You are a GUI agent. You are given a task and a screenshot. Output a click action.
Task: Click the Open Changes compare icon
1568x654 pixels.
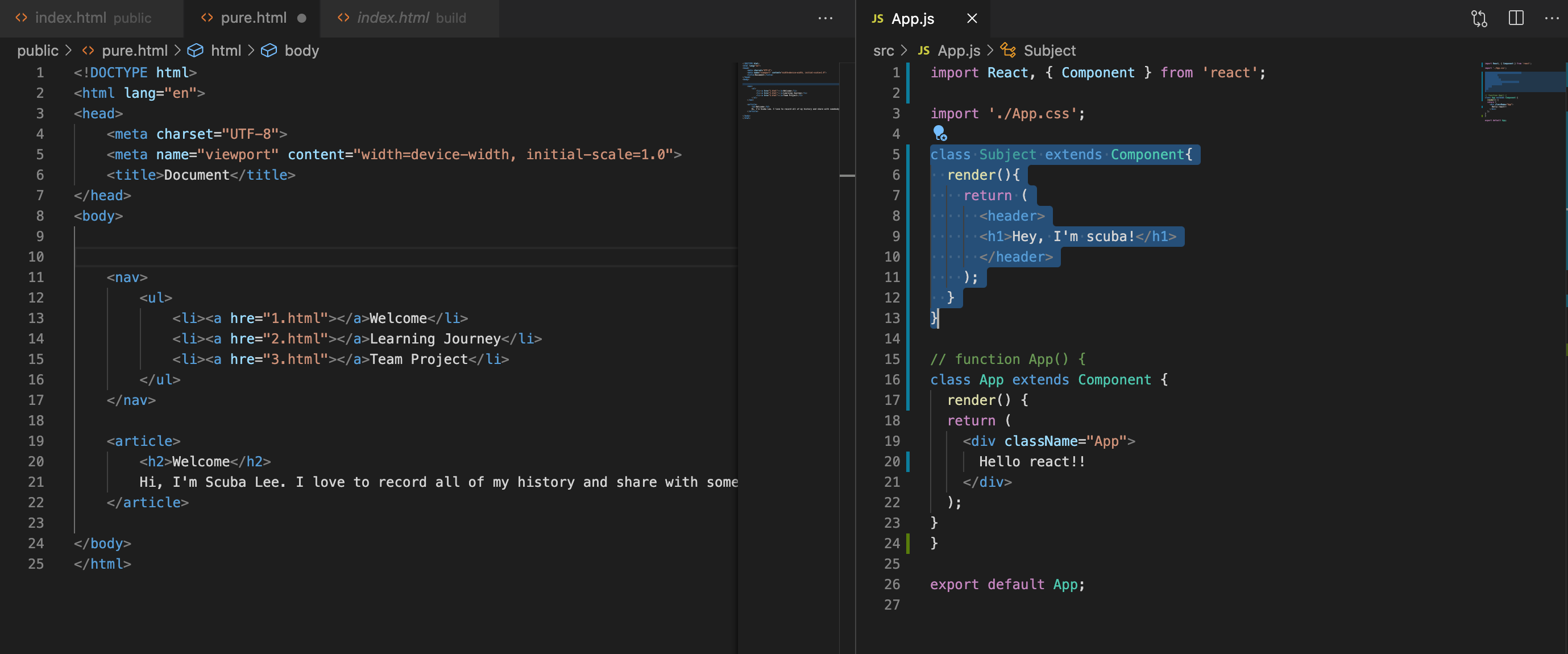click(1479, 18)
